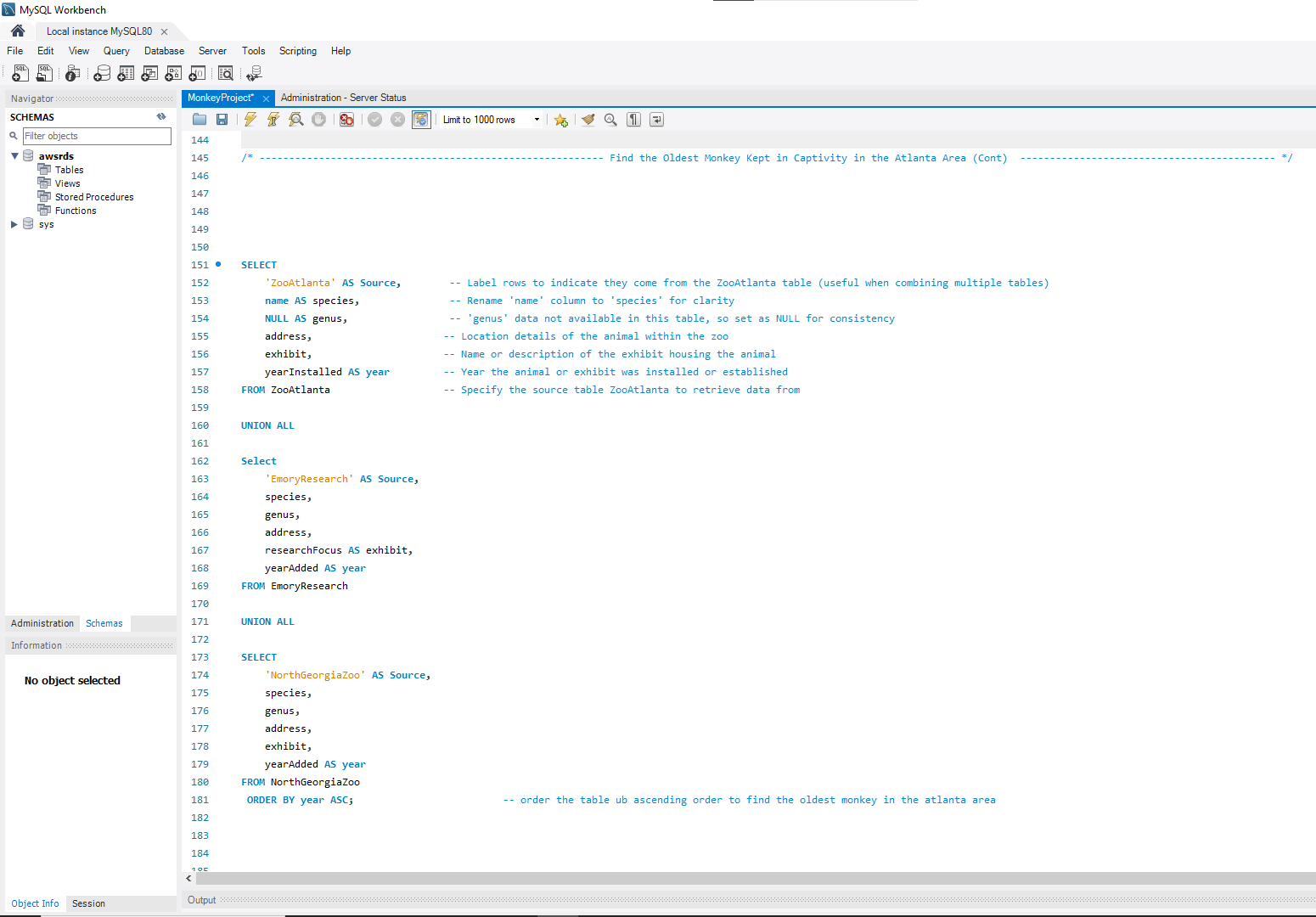Open a SQL script file icon
The height and width of the screenshot is (917, 1316).
(44, 74)
